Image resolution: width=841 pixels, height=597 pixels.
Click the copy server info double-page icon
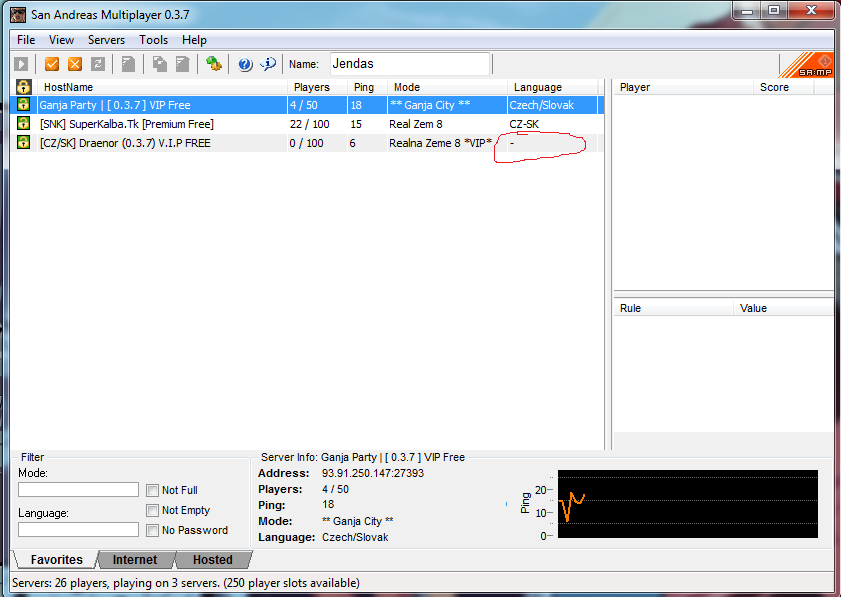pyautogui.click(x=160, y=64)
